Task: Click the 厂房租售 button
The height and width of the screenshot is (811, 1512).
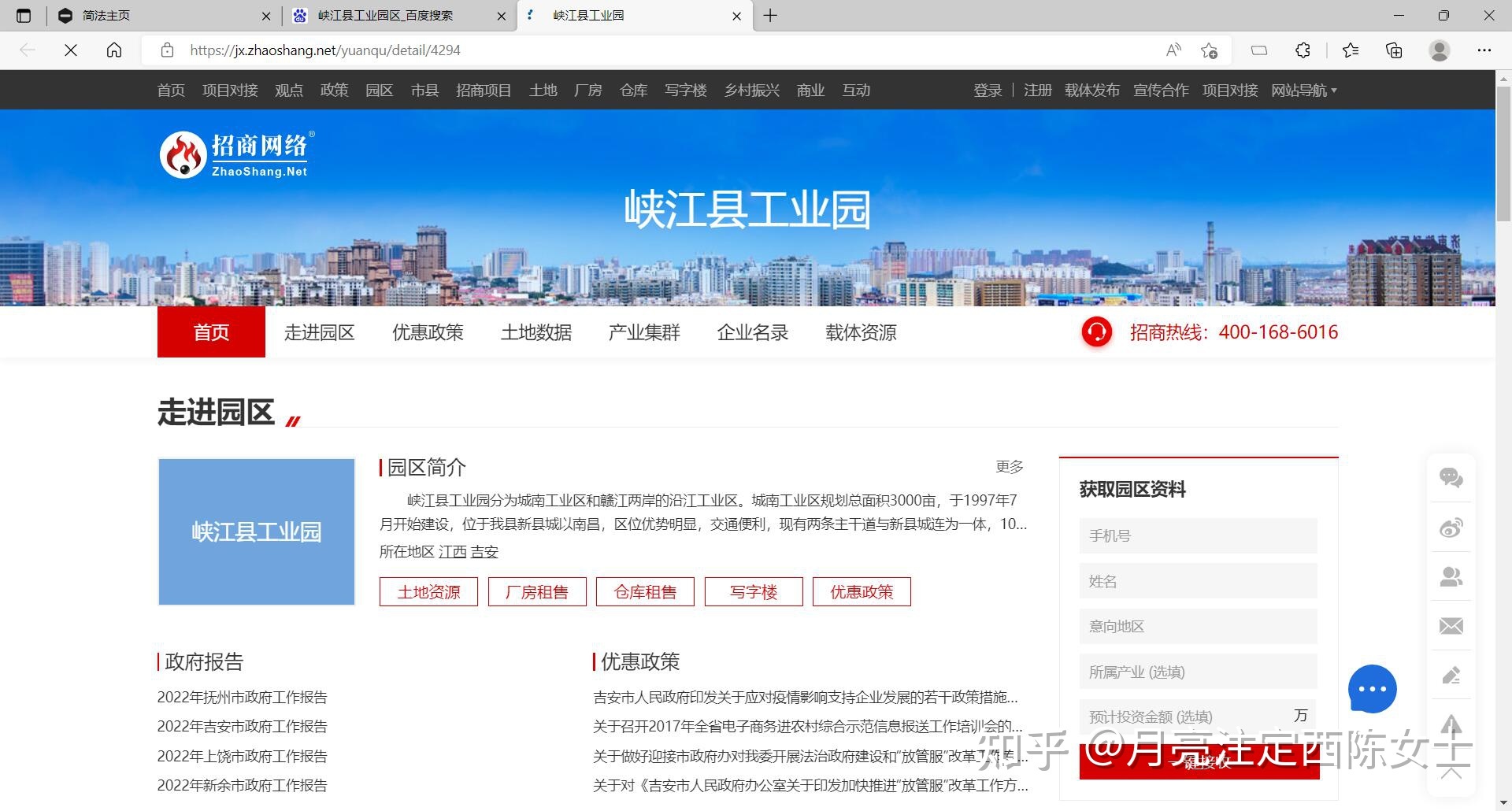Action: 536,591
